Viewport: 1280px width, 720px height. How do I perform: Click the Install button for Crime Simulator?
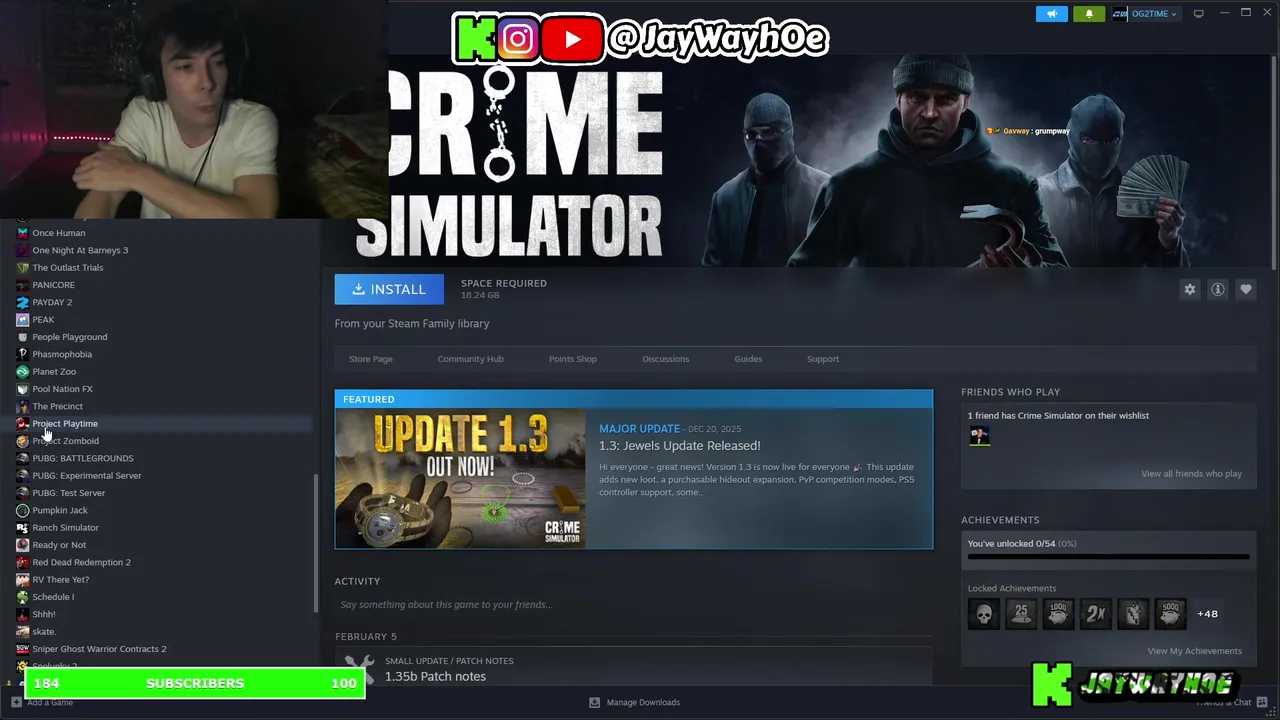click(389, 289)
